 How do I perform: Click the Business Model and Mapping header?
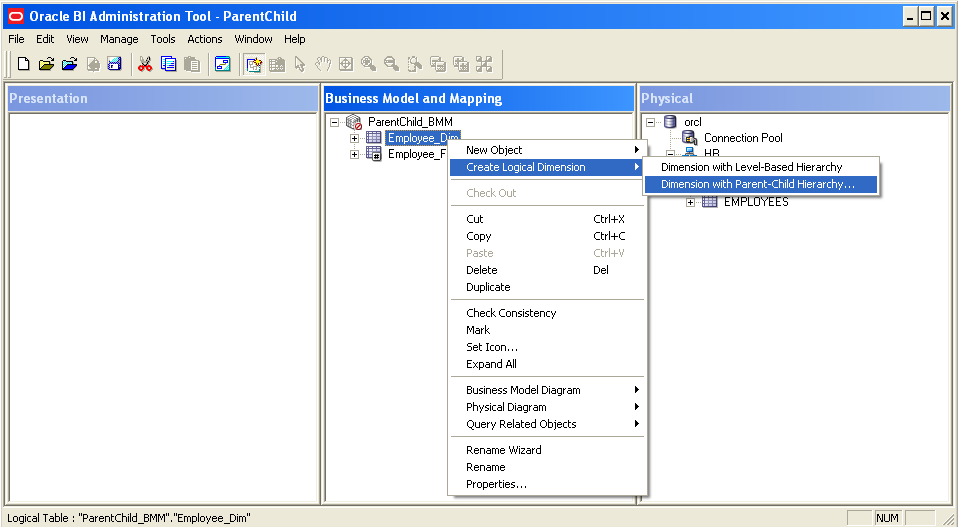pos(479,98)
